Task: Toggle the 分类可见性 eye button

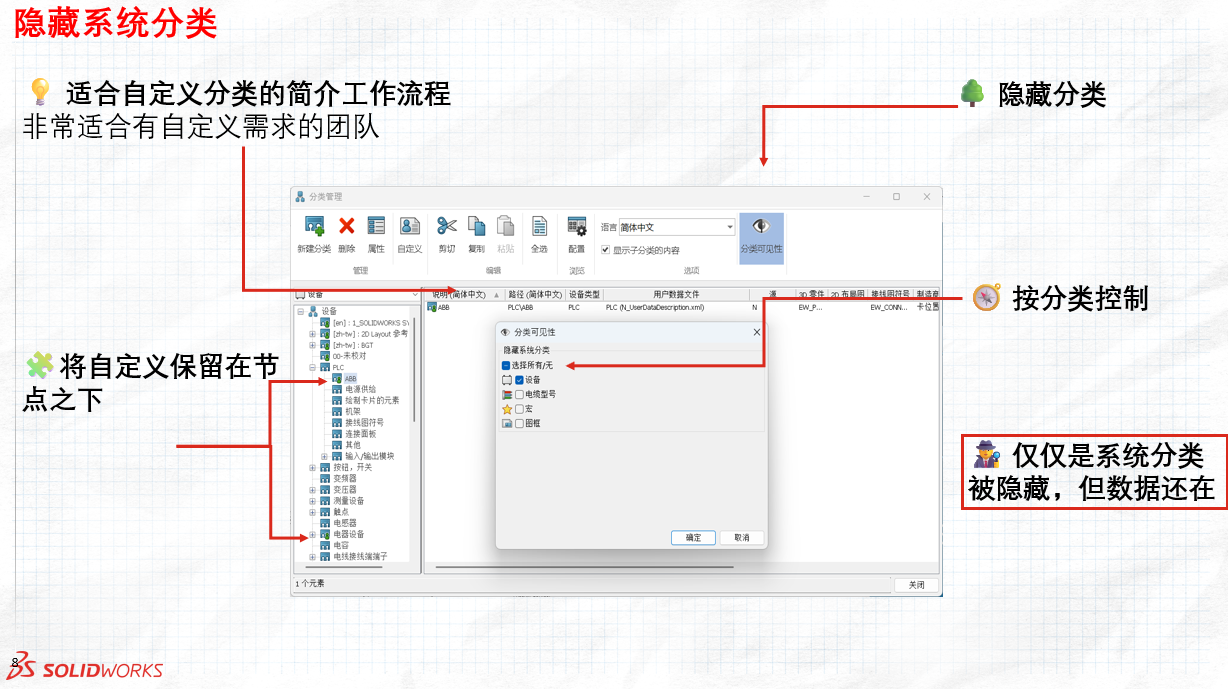Action: [x=761, y=237]
